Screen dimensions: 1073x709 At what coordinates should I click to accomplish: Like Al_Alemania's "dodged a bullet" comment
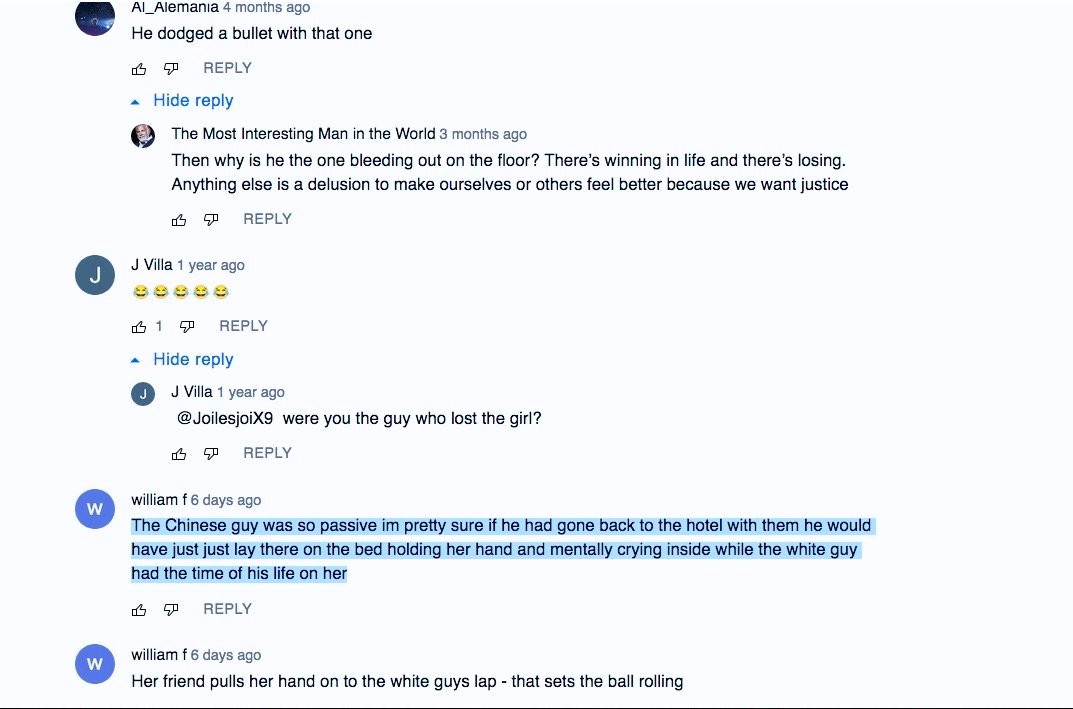(x=139, y=69)
